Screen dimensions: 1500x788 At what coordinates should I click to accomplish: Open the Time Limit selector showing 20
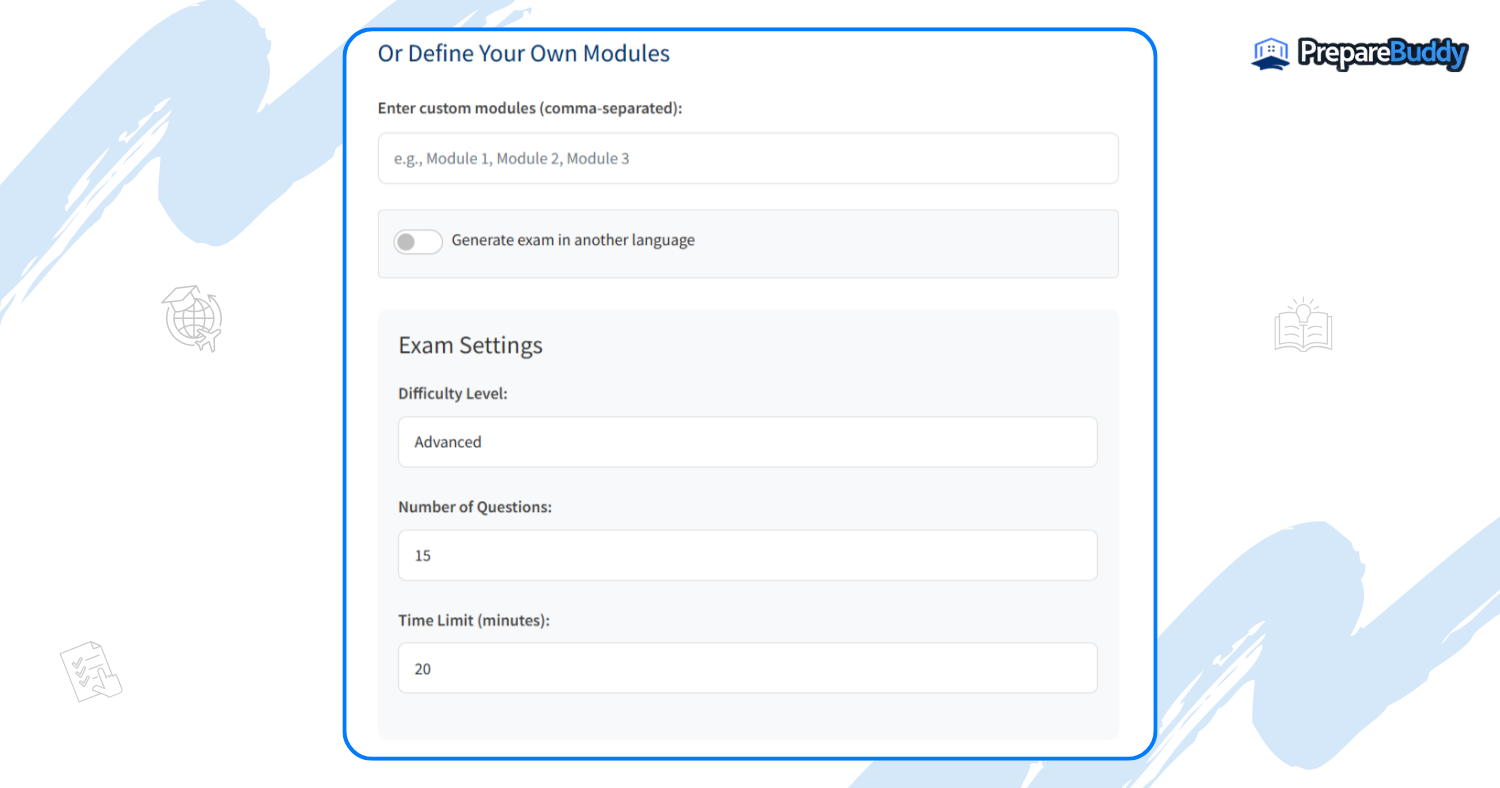(x=748, y=668)
